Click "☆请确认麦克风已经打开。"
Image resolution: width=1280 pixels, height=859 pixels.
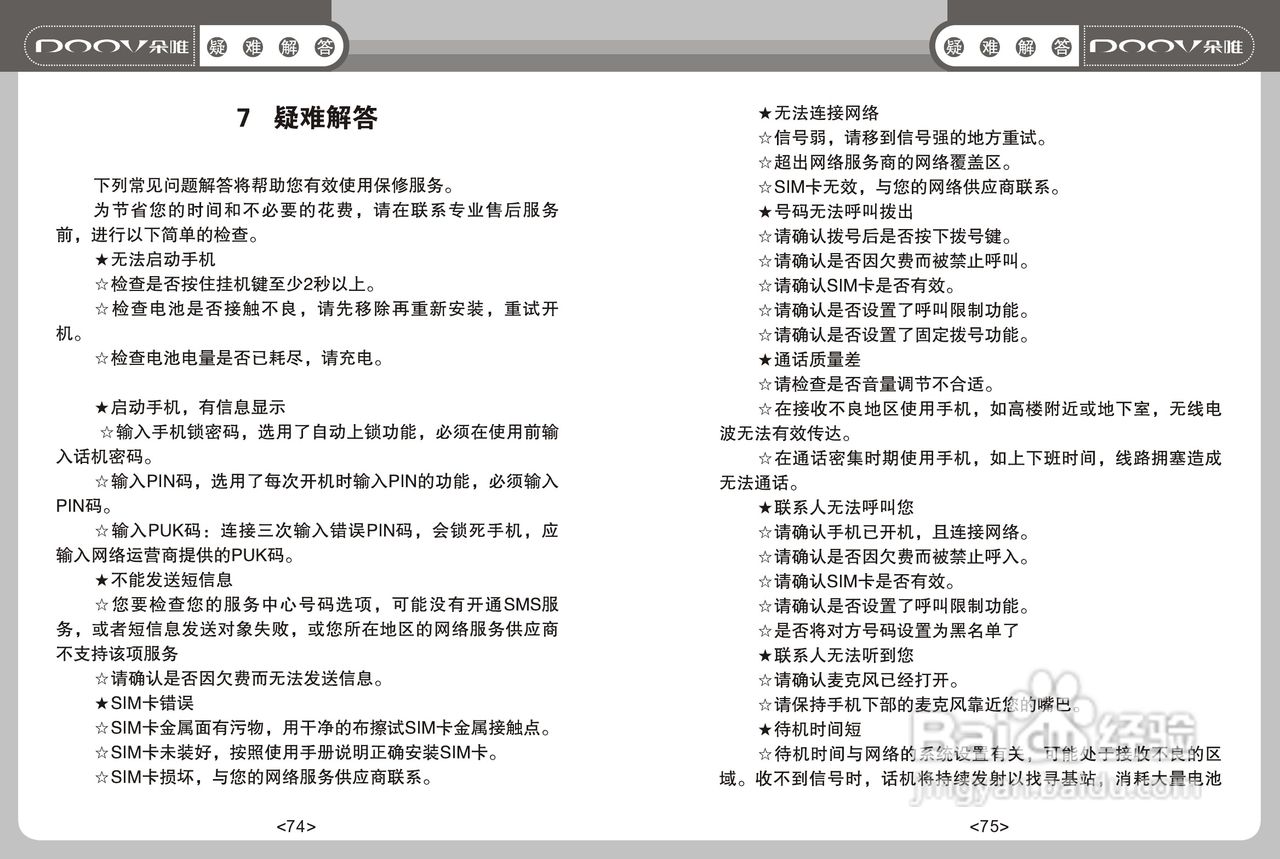(860, 680)
